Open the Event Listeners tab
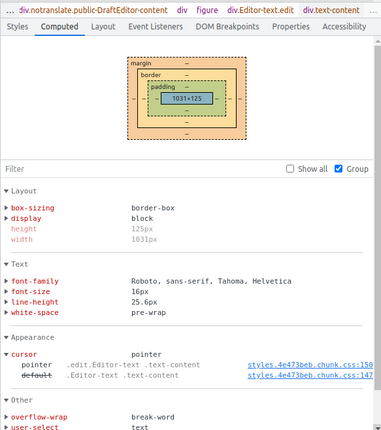 pyautogui.click(x=156, y=27)
